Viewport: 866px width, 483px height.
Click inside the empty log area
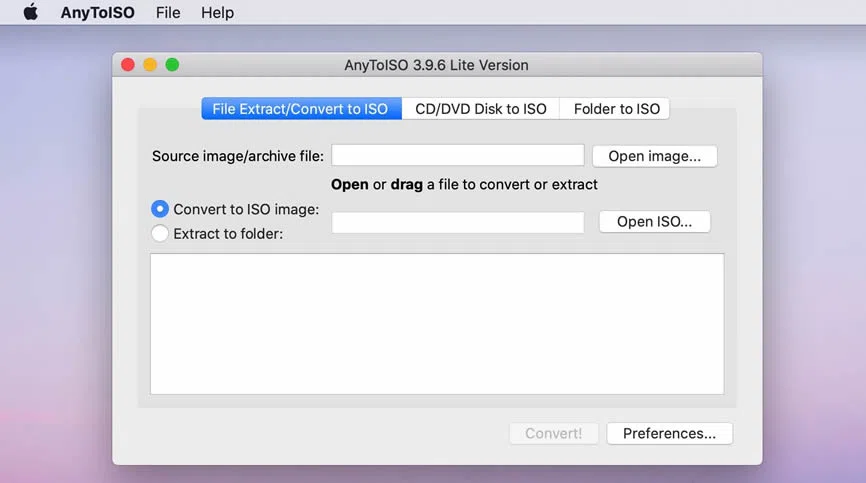click(436, 323)
